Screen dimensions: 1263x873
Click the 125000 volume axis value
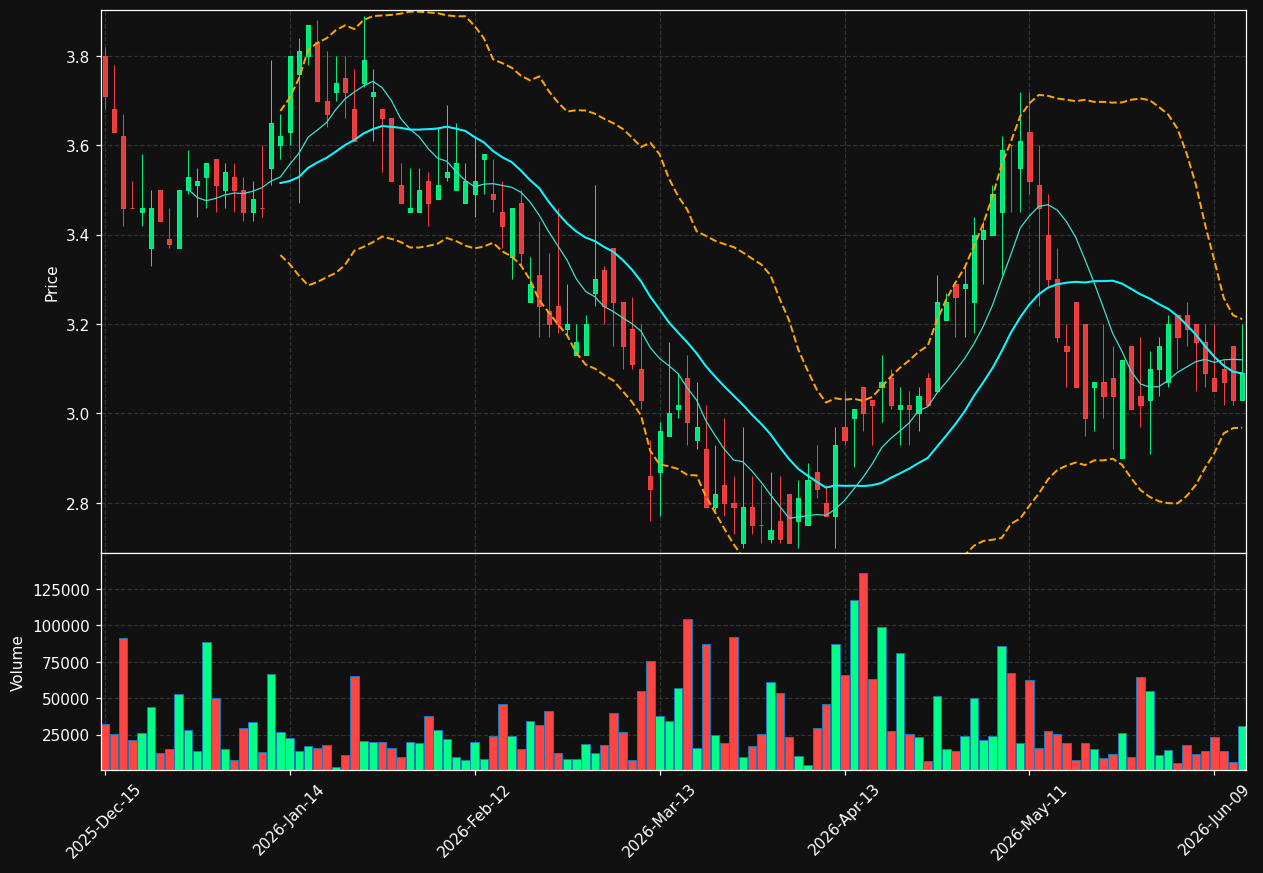point(64,590)
